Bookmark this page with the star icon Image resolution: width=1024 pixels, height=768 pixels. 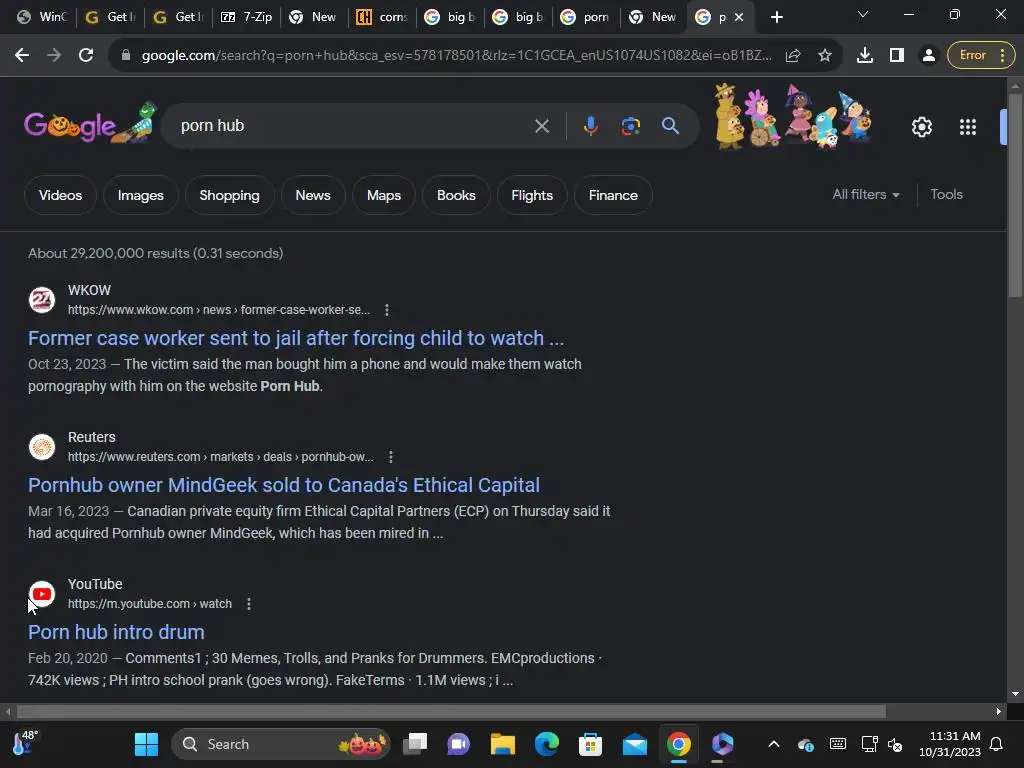click(x=825, y=56)
